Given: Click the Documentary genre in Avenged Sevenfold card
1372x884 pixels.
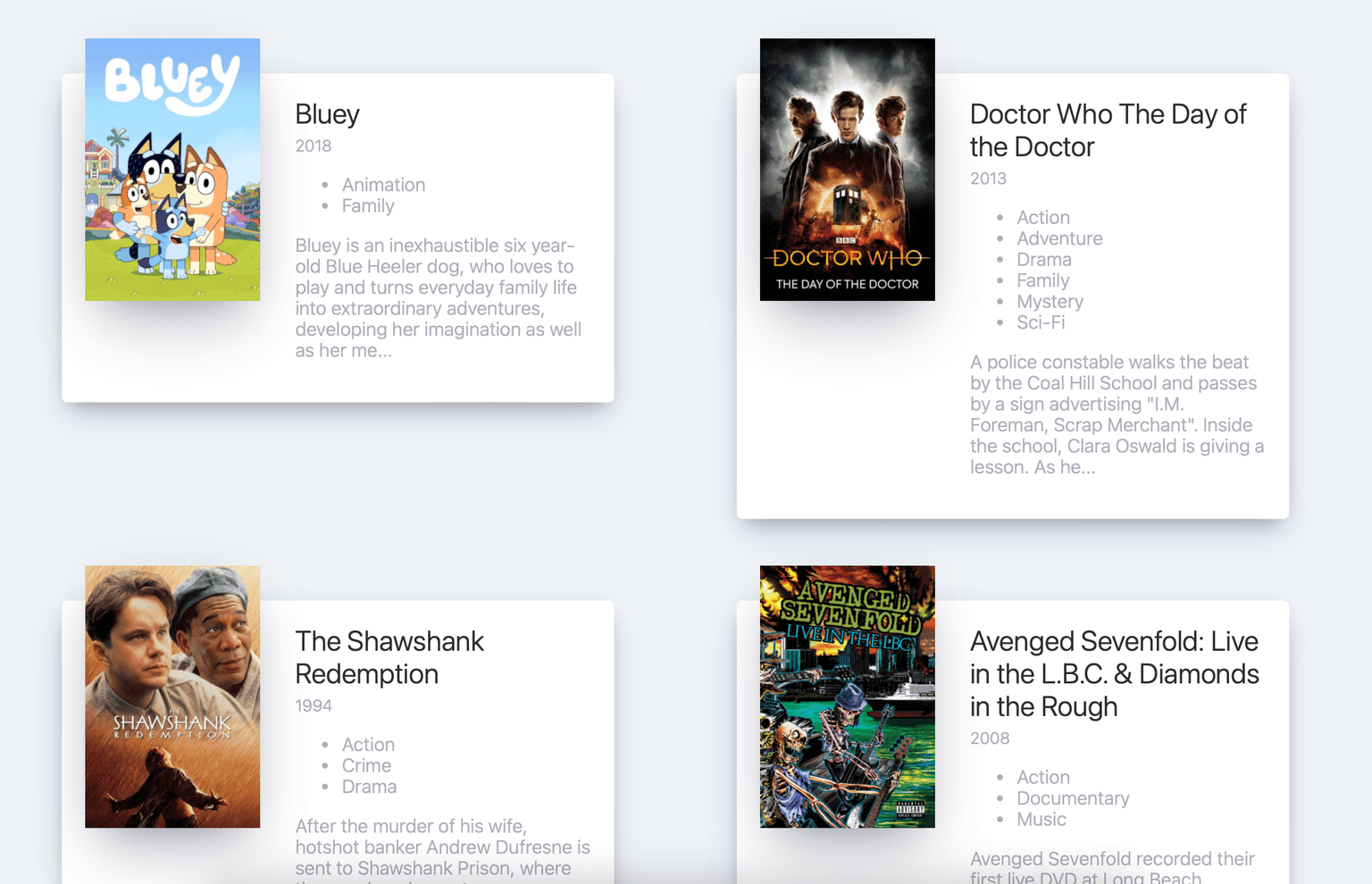Looking at the screenshot, I should point(1073,798).
